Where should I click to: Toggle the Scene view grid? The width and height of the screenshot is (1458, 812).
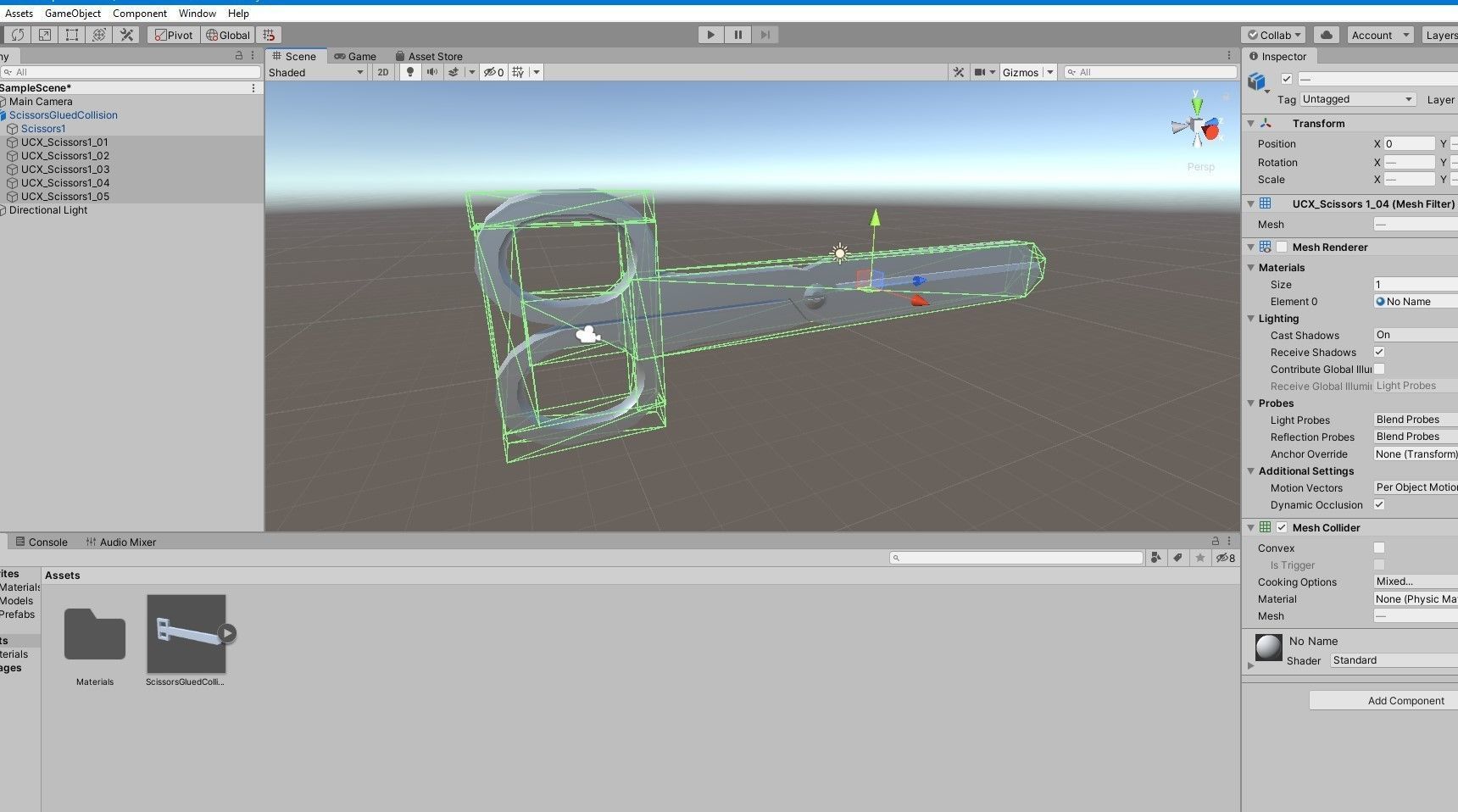click(518, 72)
